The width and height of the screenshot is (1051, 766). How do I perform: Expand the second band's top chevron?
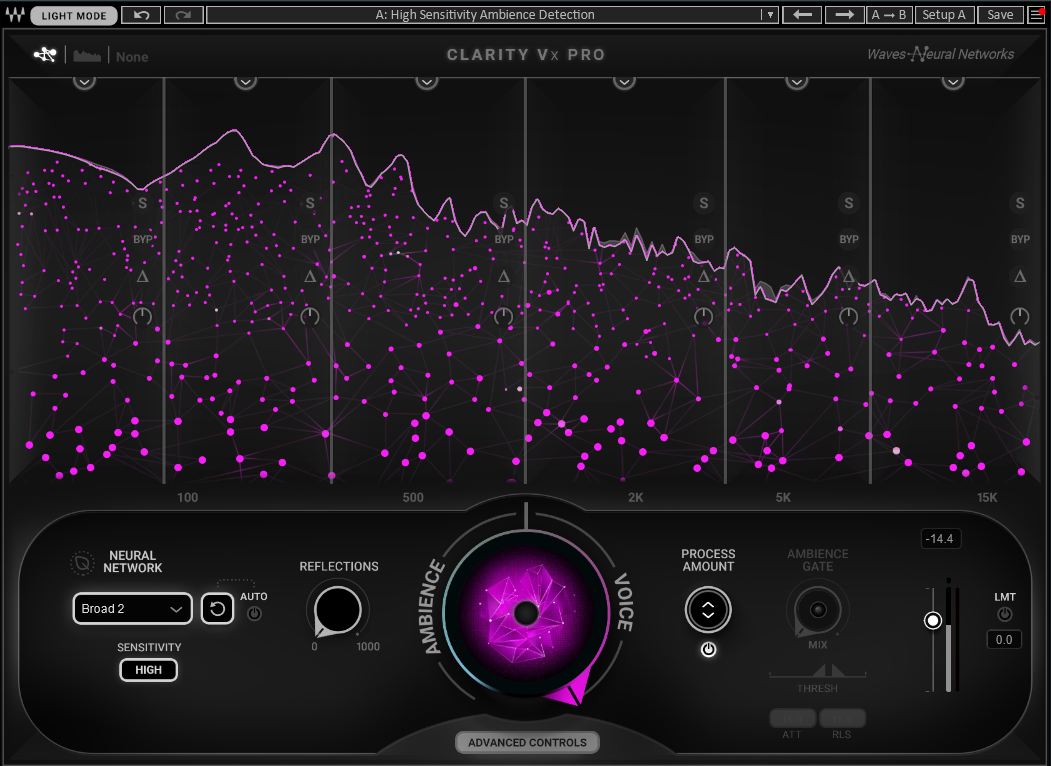click(x=245, y=82)
